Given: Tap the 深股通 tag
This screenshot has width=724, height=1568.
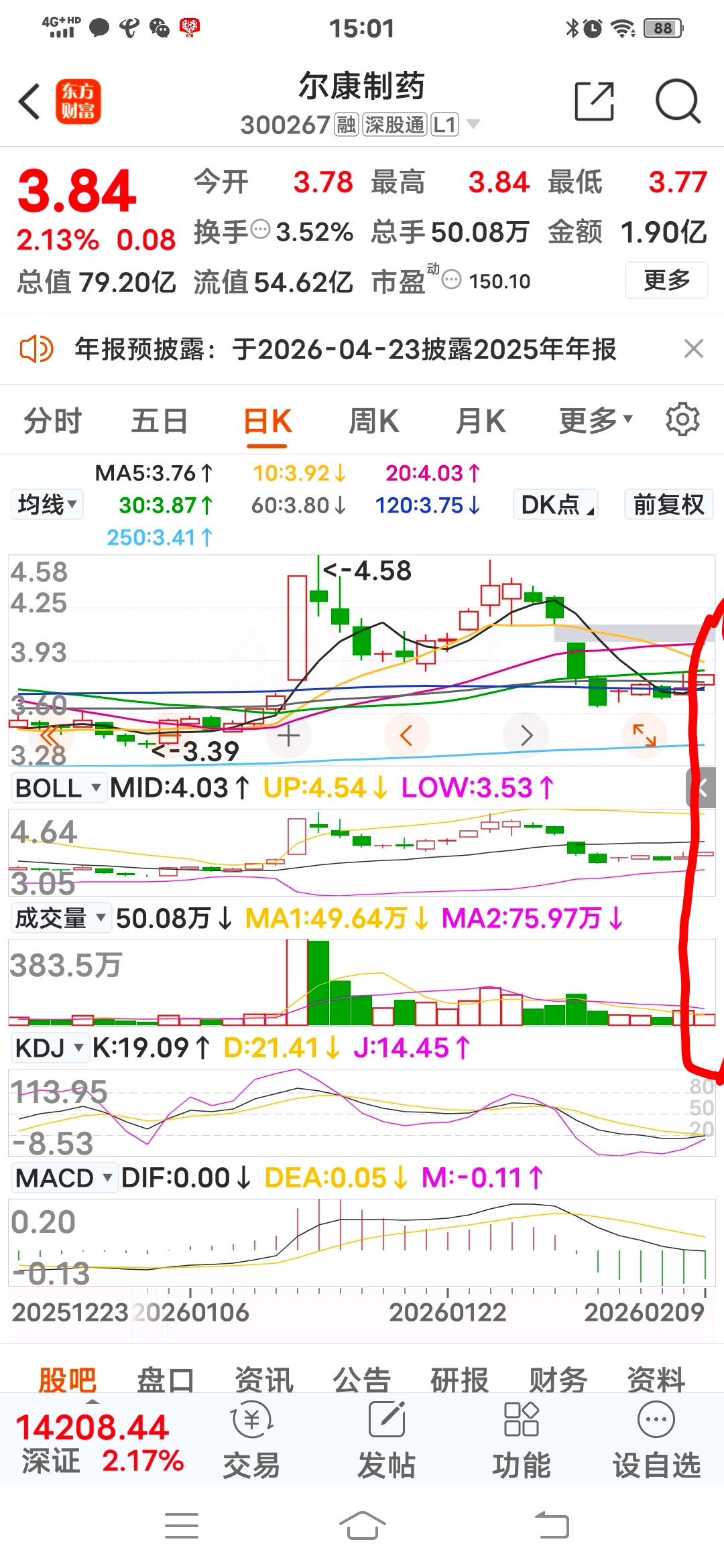Looking at the screenshot, I should coord(395,125).
